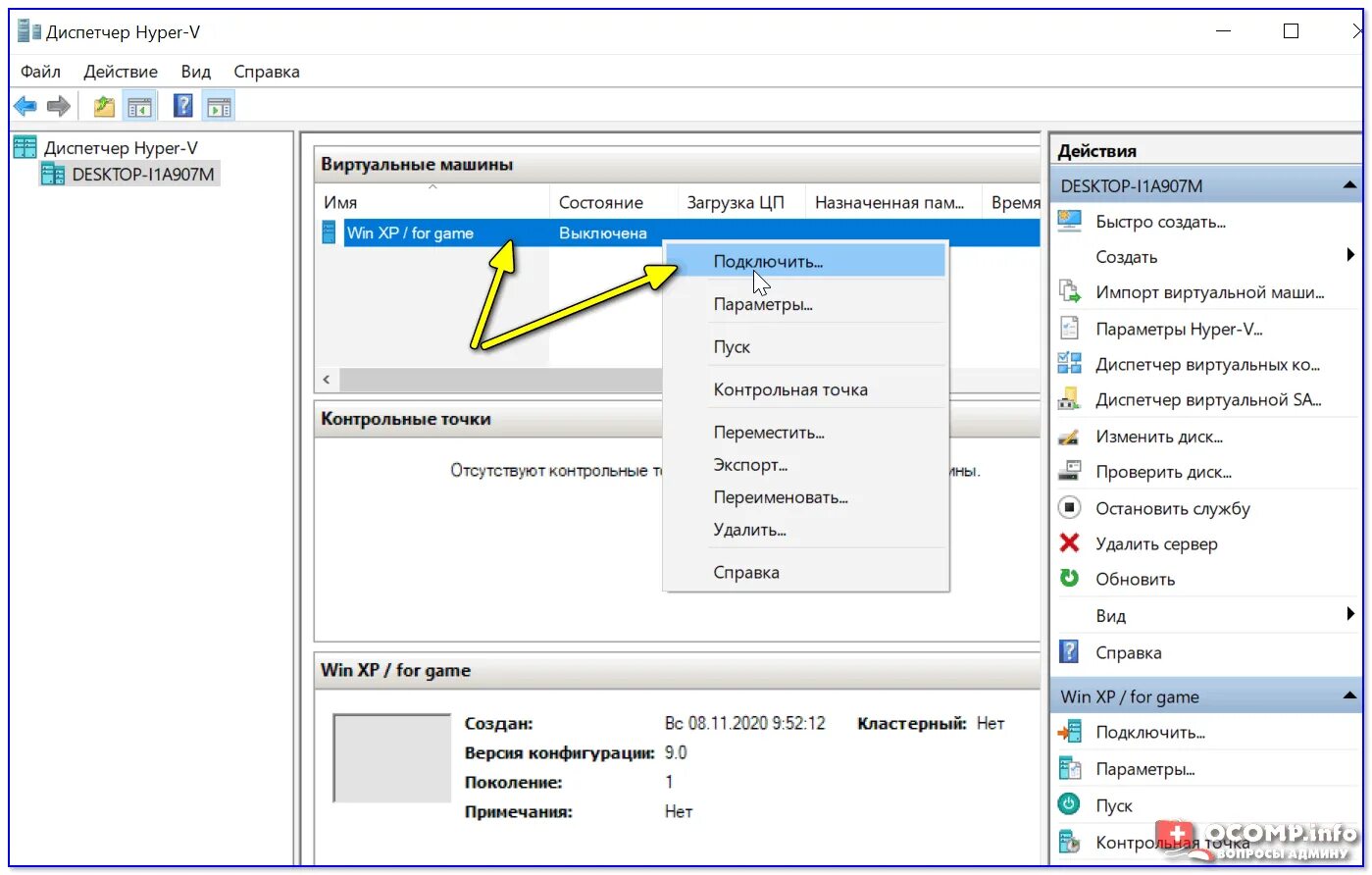Click the 'Быстро создать...' monitor icon
Viewport: 1372px width, 875px height.
pyautogui.click(x=1069, y=222)
